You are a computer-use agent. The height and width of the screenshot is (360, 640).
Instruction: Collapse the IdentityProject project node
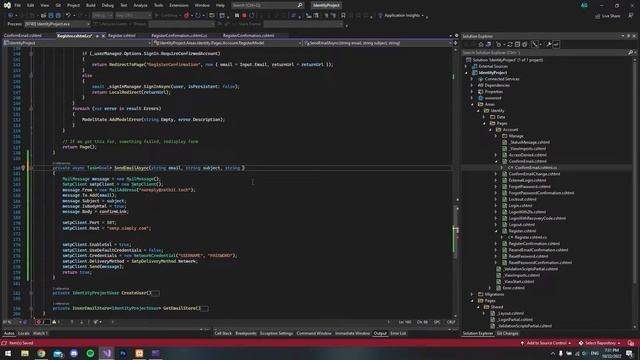click(x=467, y=73)
